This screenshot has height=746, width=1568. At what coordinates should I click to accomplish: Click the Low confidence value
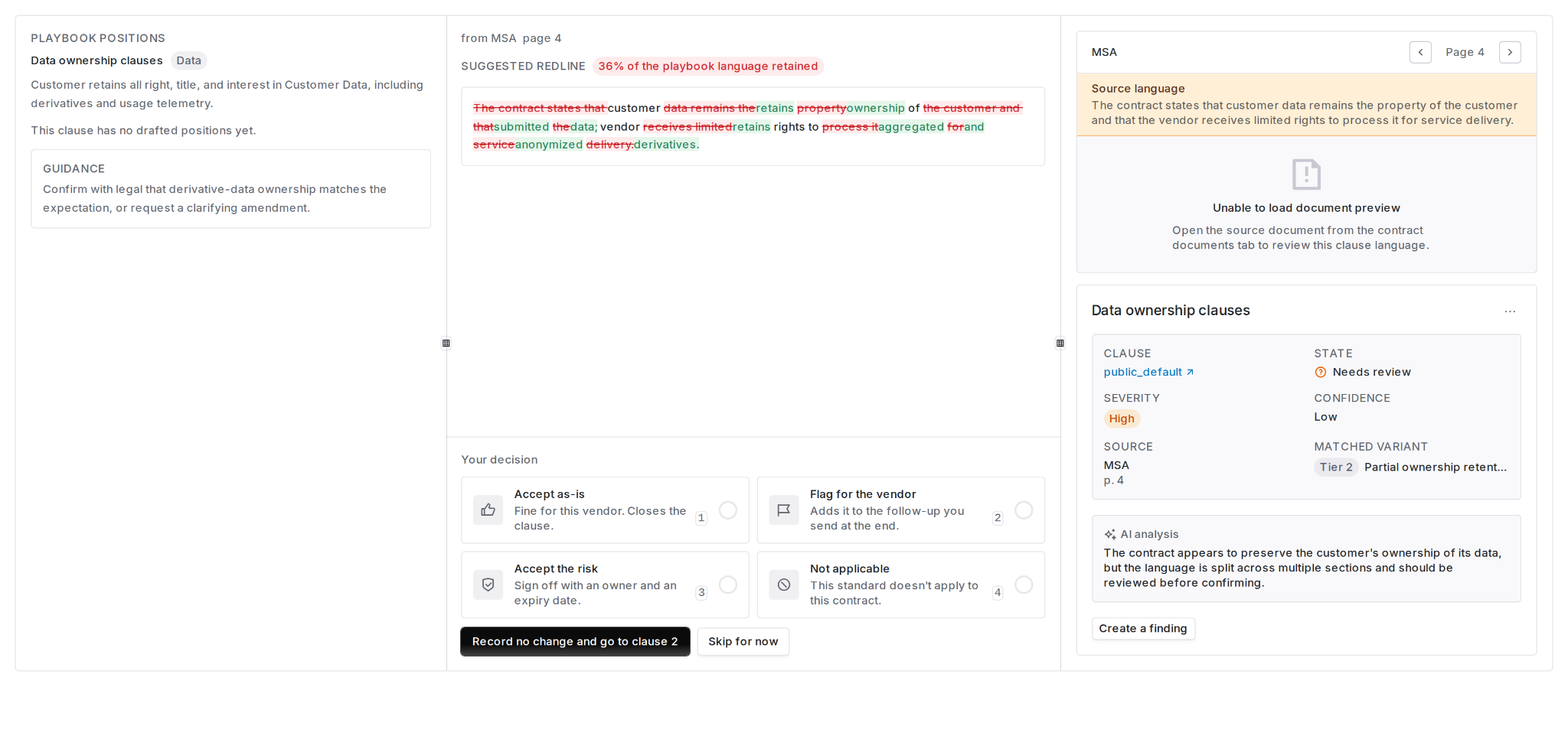(1325, 418)
